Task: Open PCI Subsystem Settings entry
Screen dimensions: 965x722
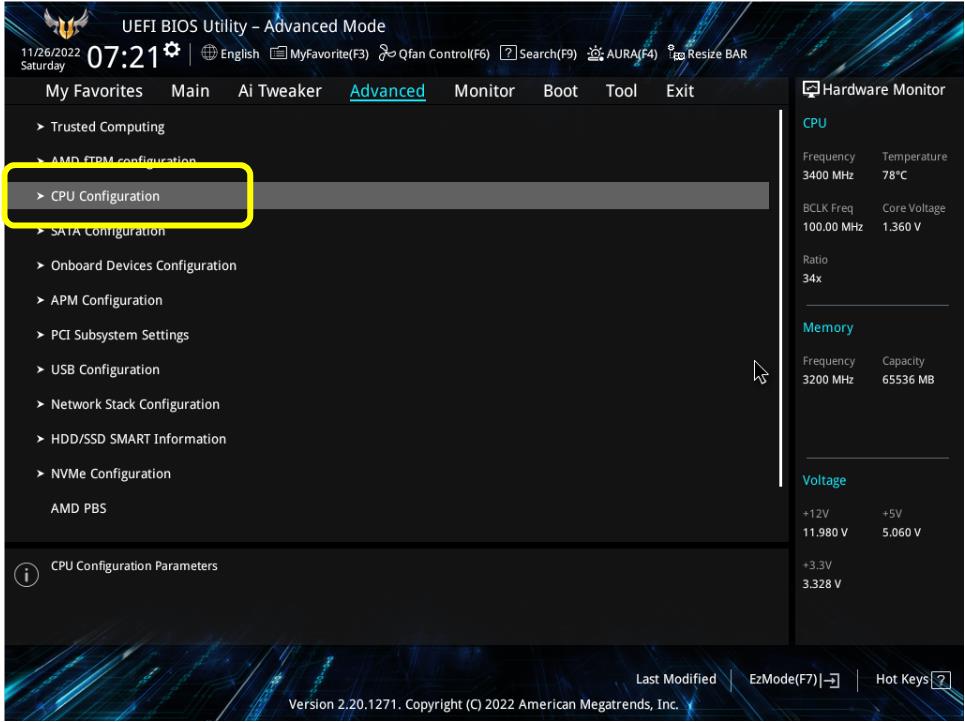Action: (119, 335)
